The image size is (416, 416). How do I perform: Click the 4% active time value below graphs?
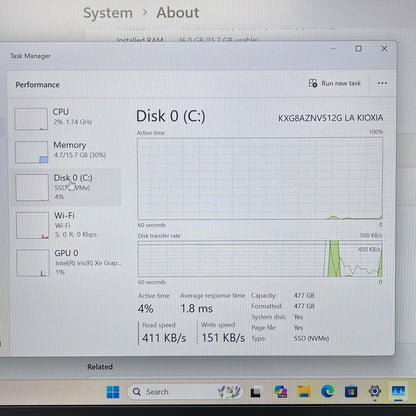[x=146, y=309]
